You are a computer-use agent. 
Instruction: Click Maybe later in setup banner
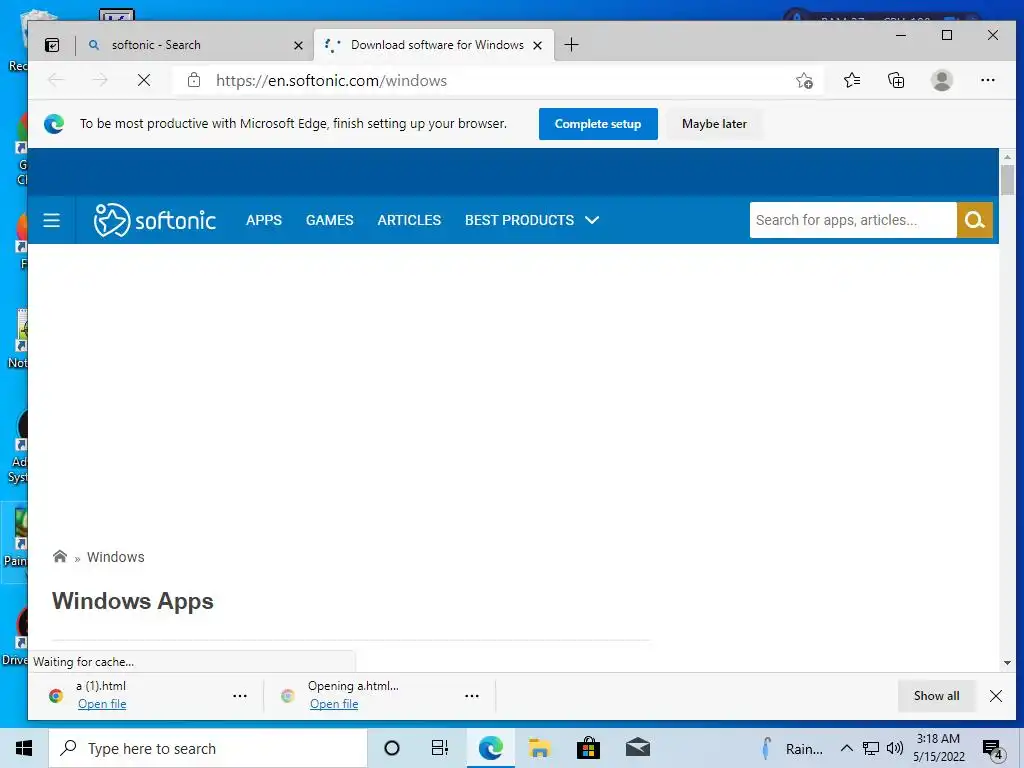(x=714, y=124)
